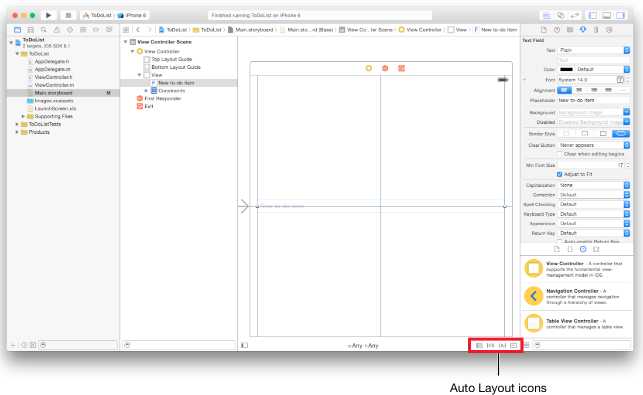Show the Version editor
The height and width of the screenshot is (395, 643).
pos(575,16)
